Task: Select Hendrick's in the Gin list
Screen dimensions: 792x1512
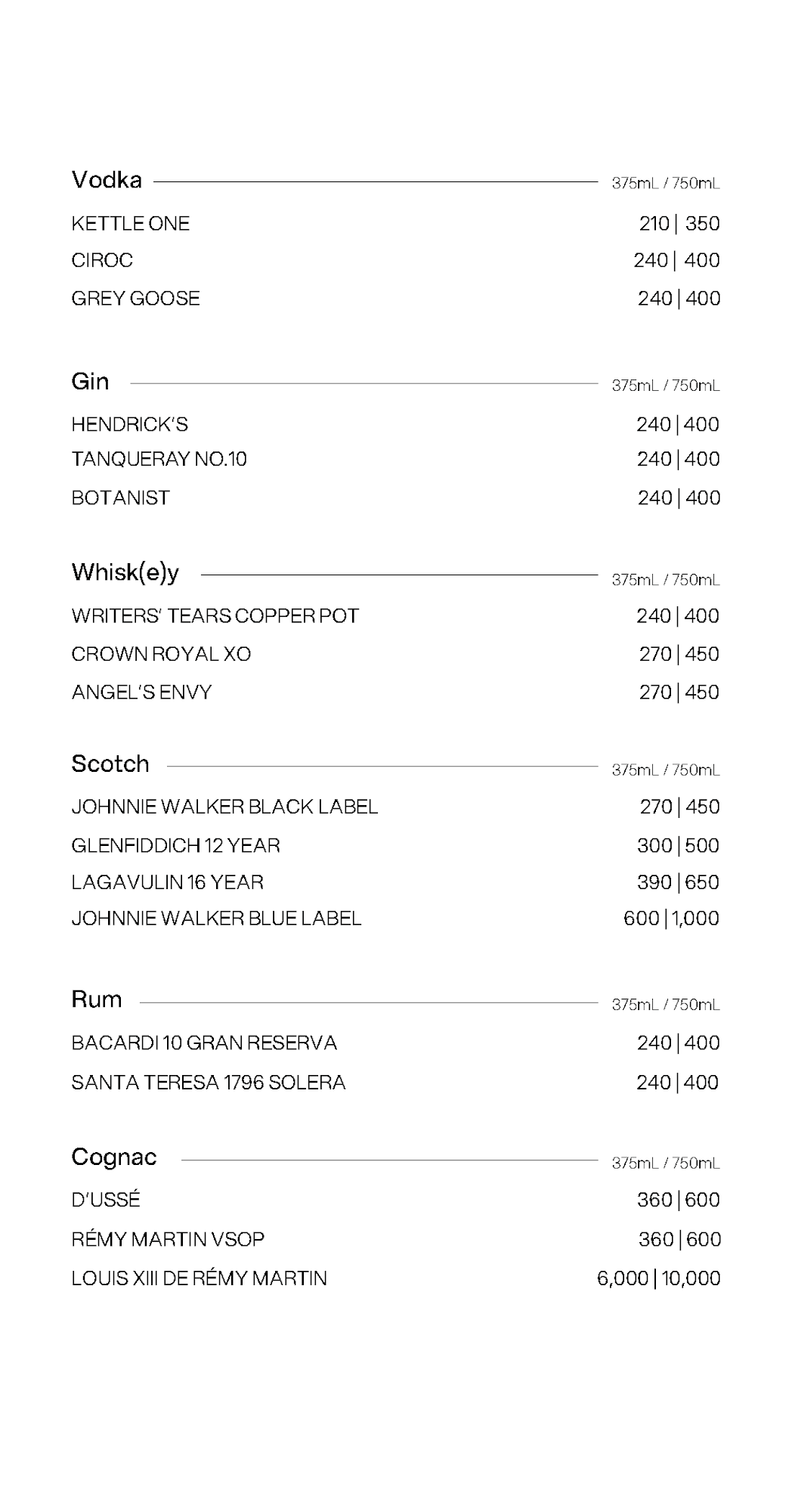Action: [x=129, y=425]
